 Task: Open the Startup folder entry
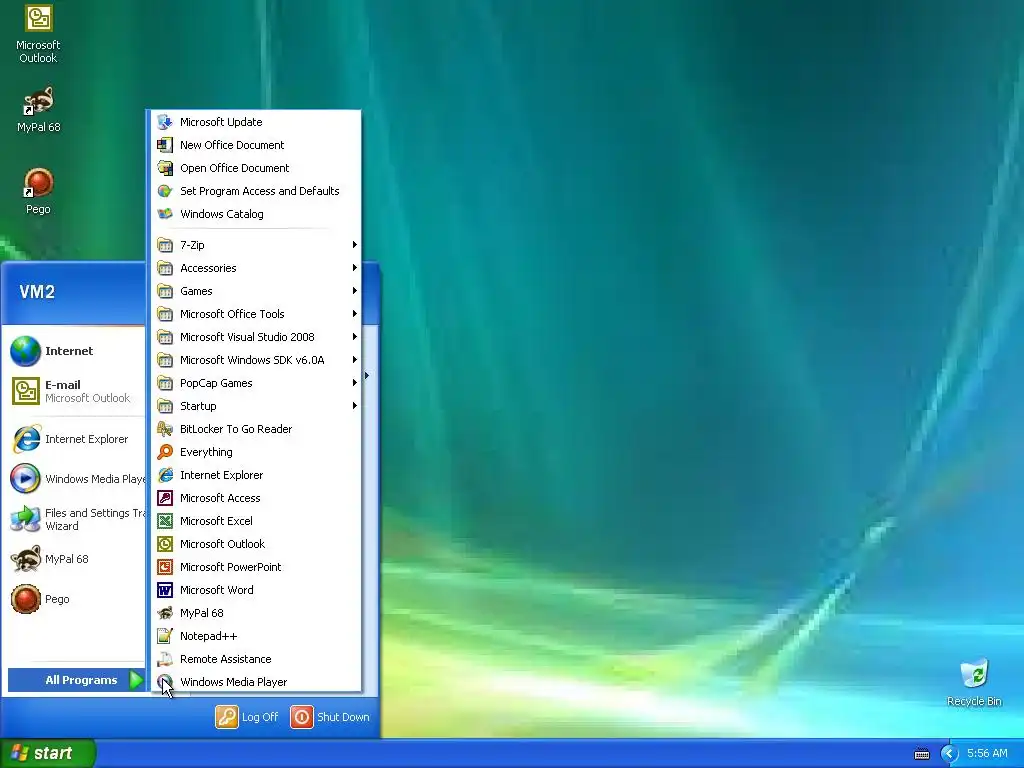256,406
